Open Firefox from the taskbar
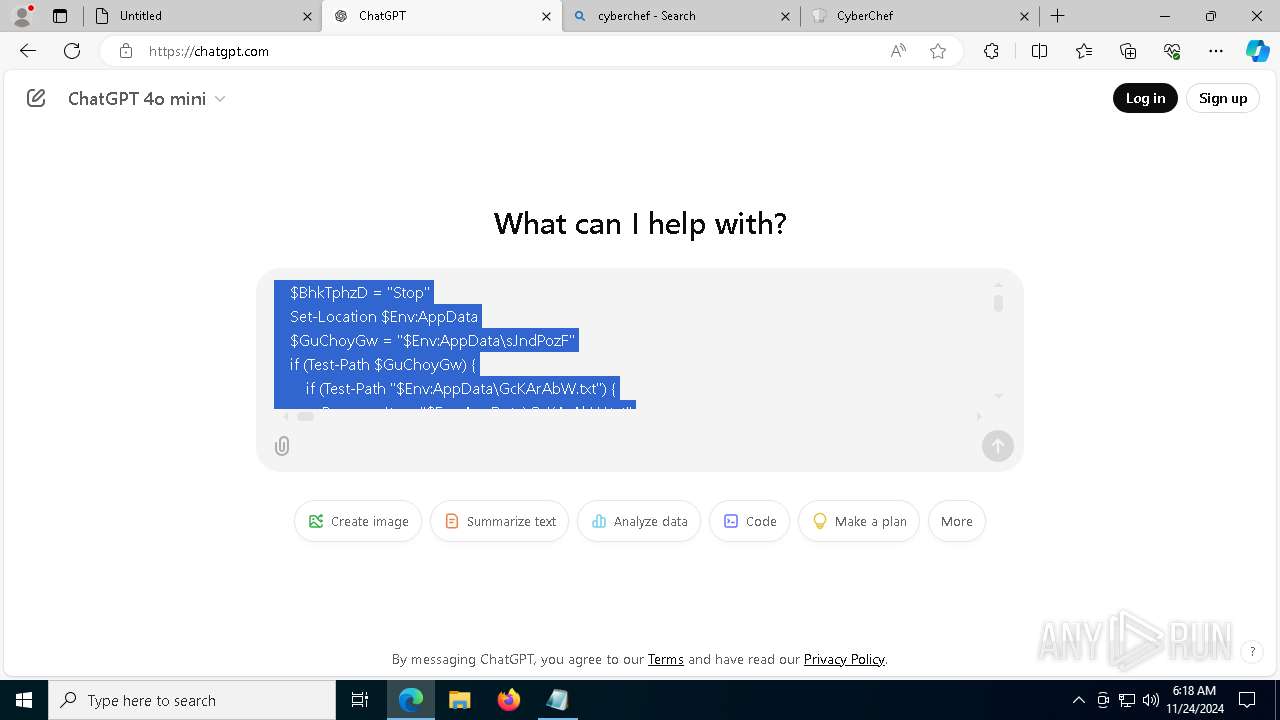 (509, 700)
